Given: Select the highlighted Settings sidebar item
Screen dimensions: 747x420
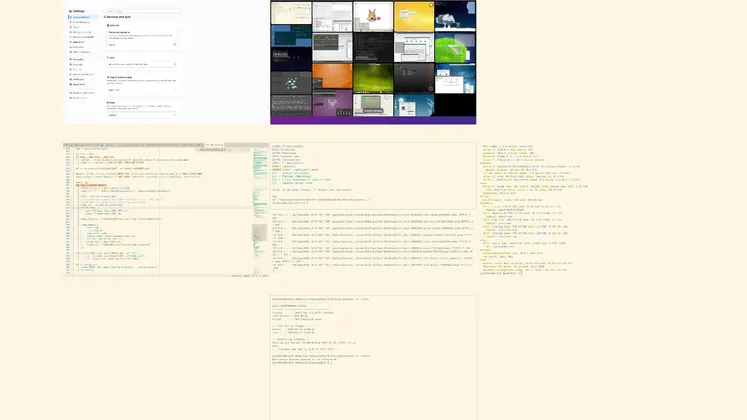Looking at the screenshot, I should (x=83, y=17).
